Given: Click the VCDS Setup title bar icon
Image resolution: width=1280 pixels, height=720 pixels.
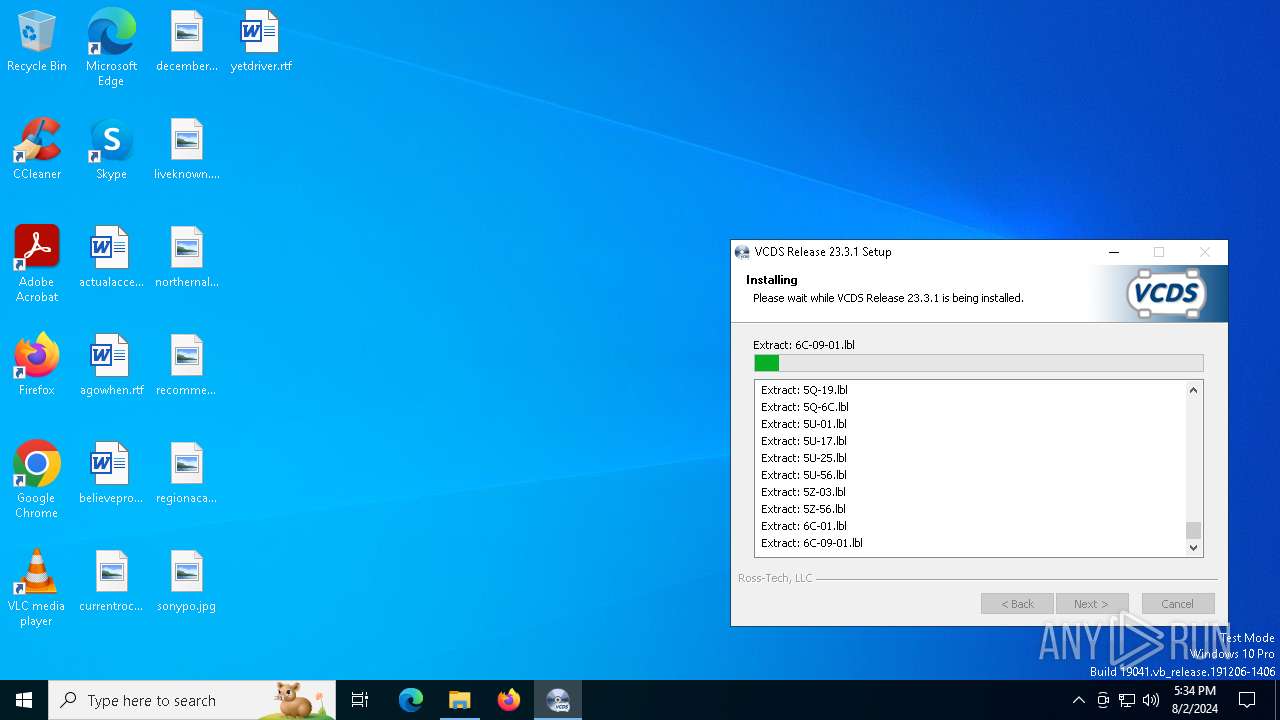Looking at the screenshot, I should (742, 252).
